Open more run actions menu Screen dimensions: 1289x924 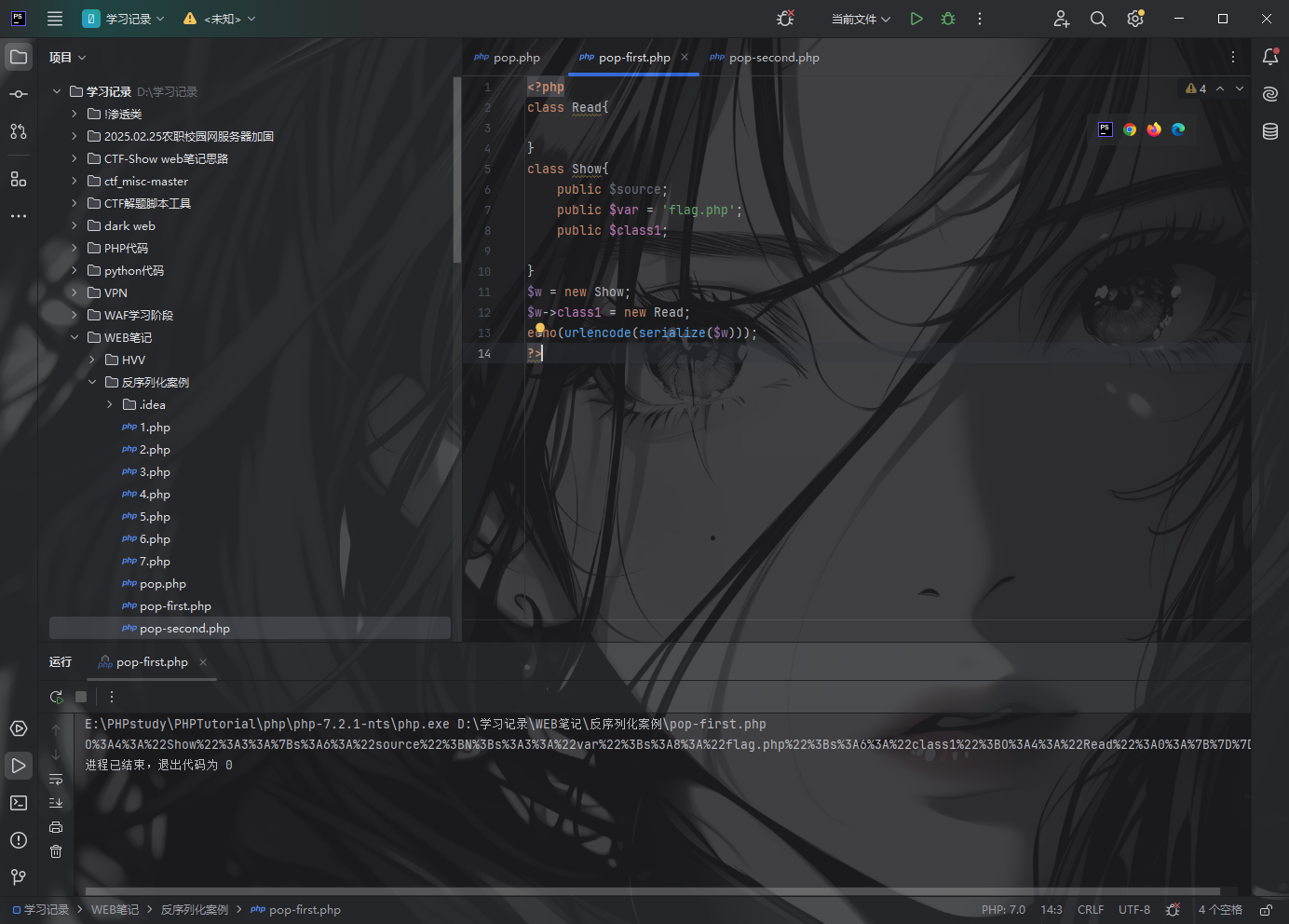click(x=980, y=19)
